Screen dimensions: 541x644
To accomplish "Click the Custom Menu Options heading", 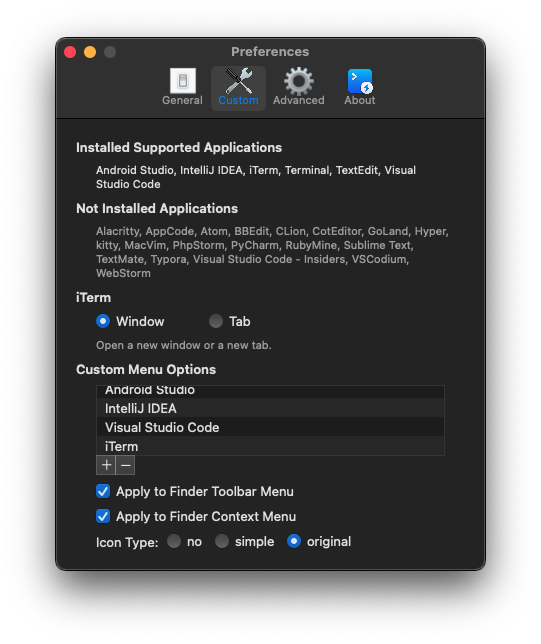I will [146, 370].
